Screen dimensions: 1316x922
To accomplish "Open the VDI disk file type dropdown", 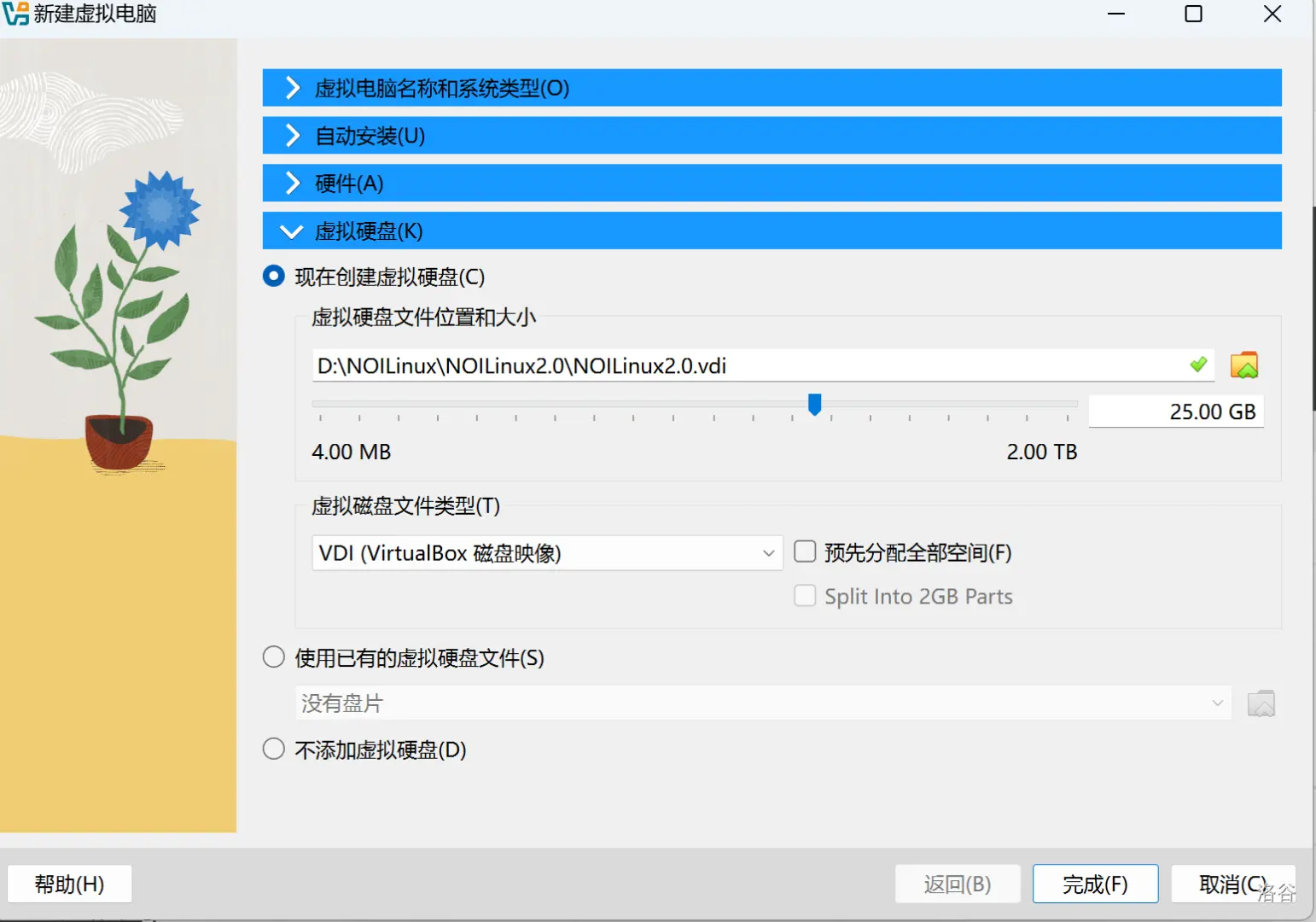I will pos(546,553).
